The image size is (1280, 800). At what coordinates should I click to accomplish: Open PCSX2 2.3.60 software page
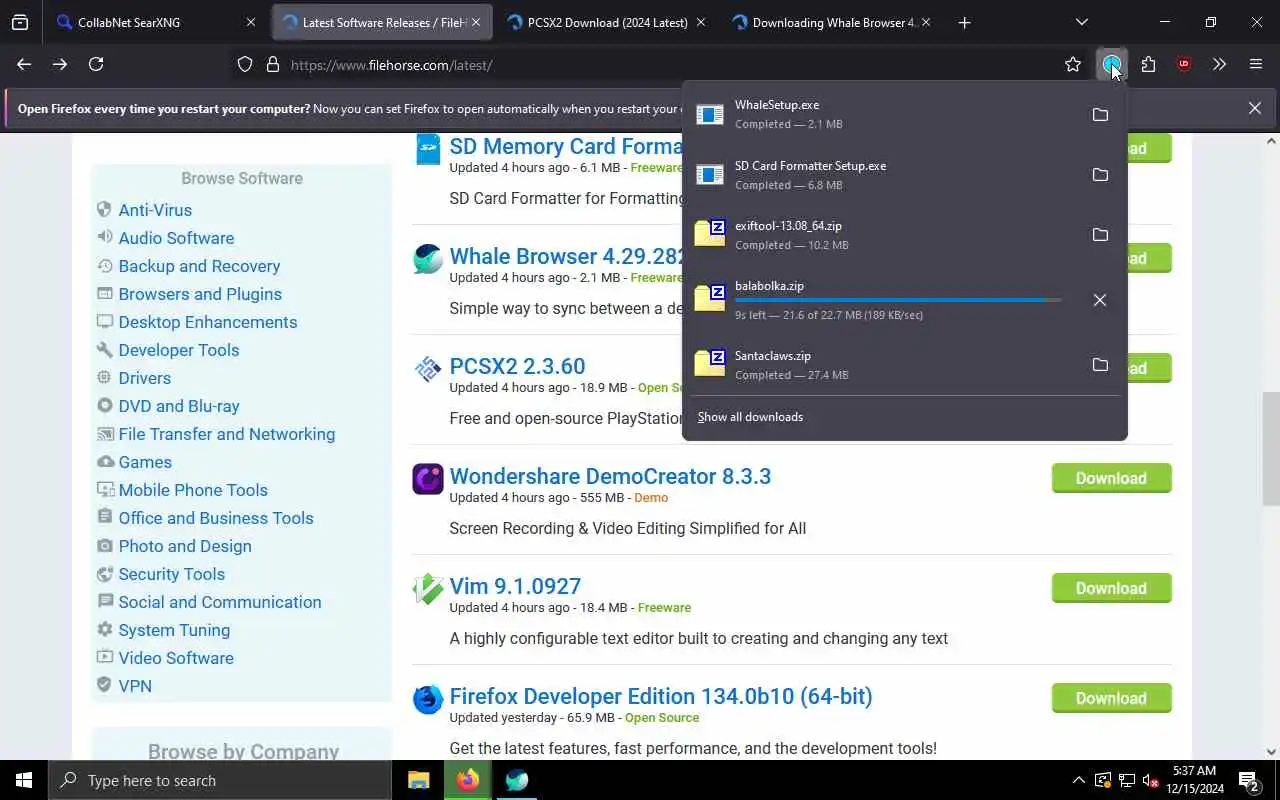point(517,366)
